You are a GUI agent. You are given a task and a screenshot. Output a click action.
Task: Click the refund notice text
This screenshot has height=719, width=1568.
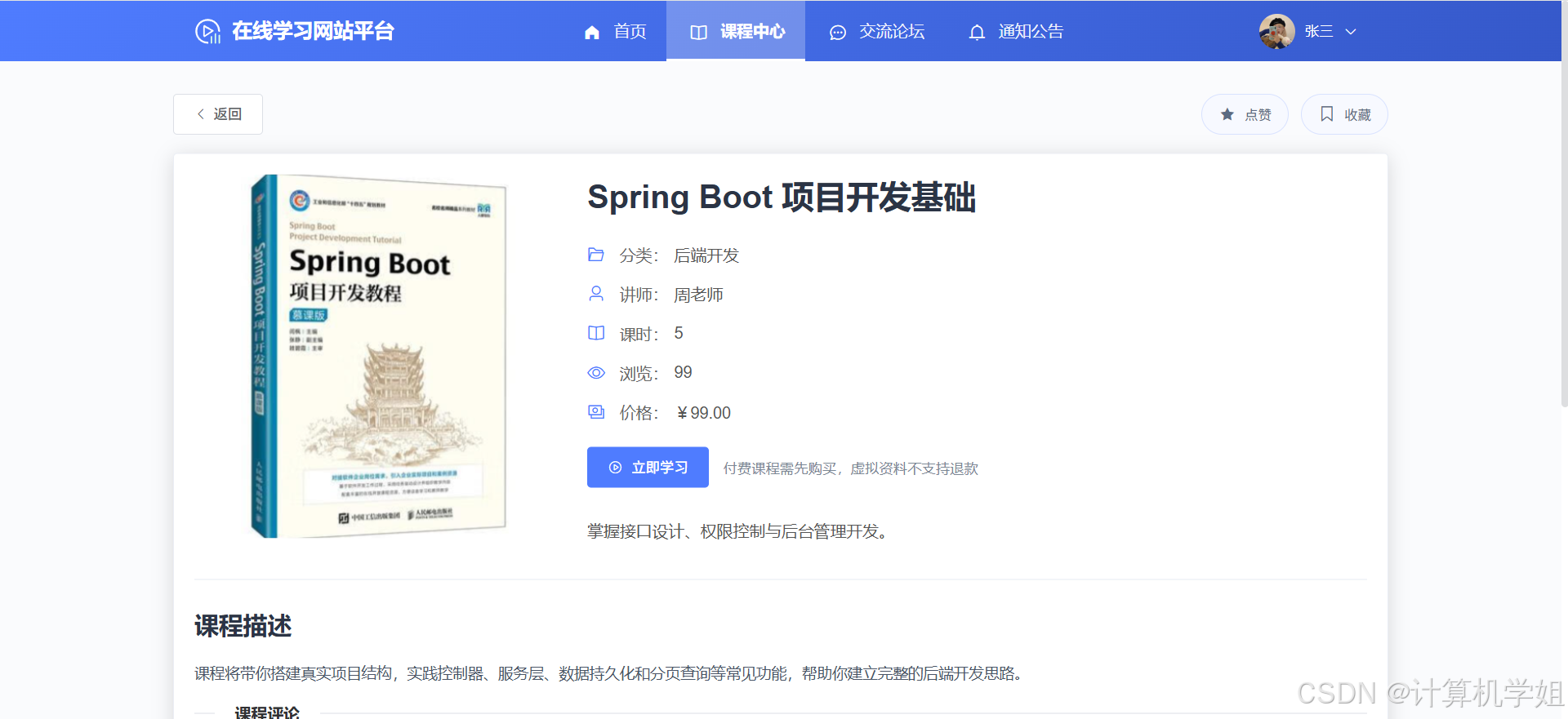(850, 468)
